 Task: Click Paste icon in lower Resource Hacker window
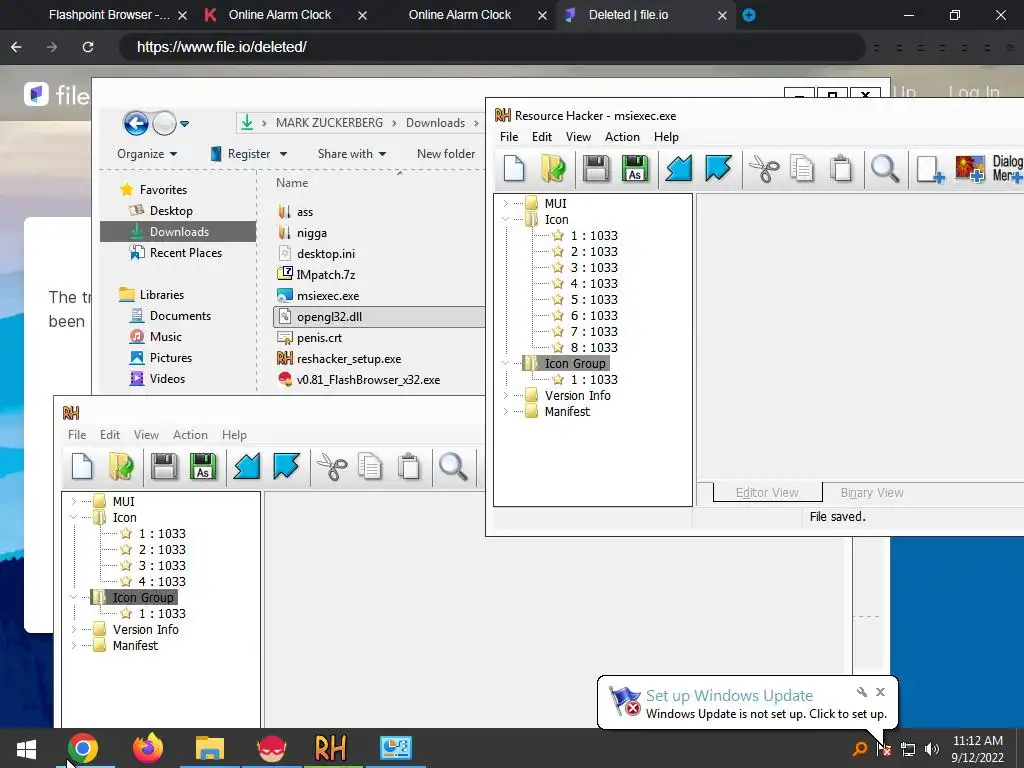[x=409, y=467]
